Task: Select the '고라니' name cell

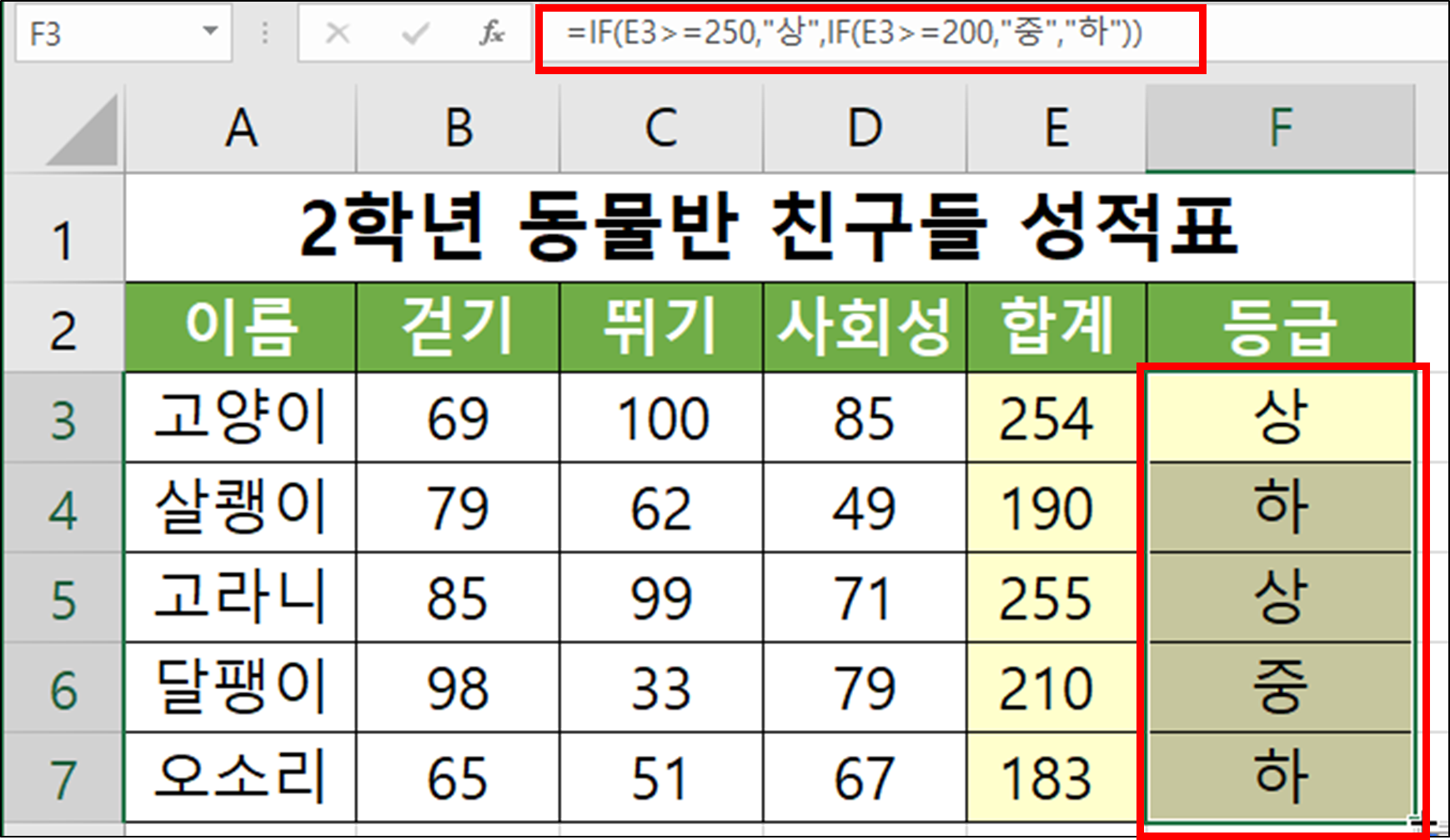Action: (x=241, y=597)
